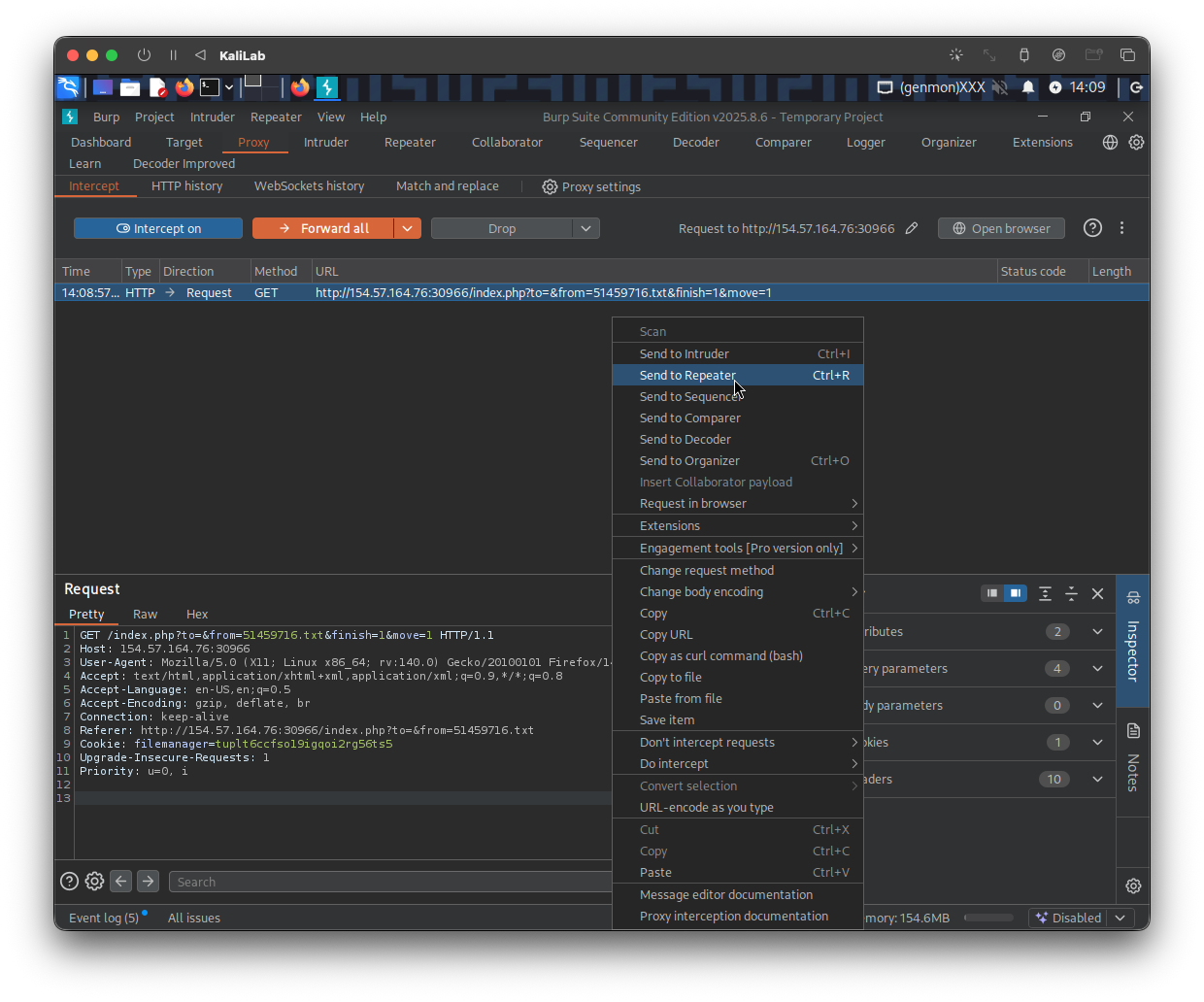This screenshot has height=1002, width=1204.
Task: Toggle URL-encode as you type option
Action: point(706,808)
